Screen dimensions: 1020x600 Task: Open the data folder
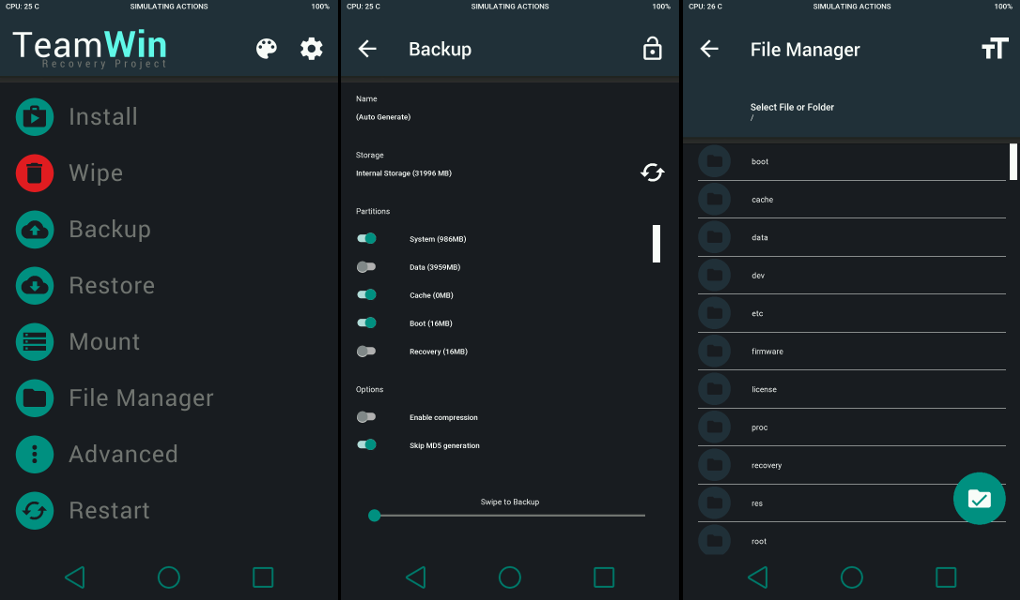[760, 238]
